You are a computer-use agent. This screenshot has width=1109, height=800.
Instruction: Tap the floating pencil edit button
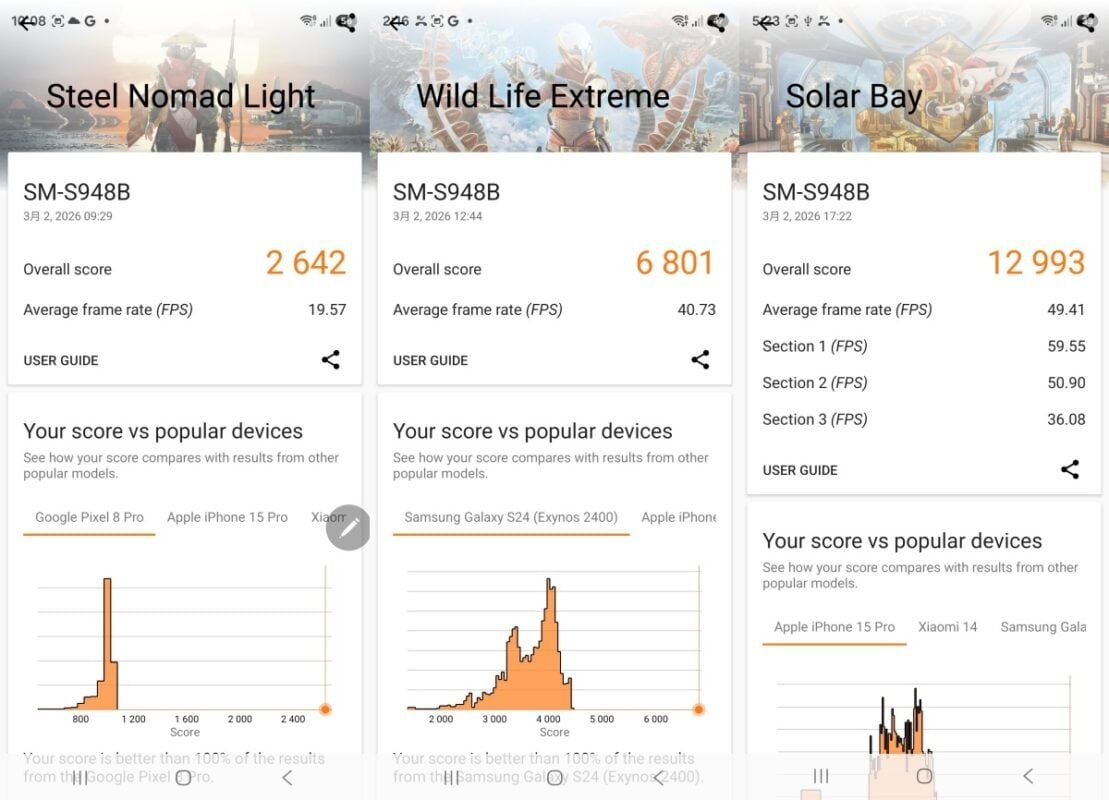pyautogui.click(x=348, y=528)
